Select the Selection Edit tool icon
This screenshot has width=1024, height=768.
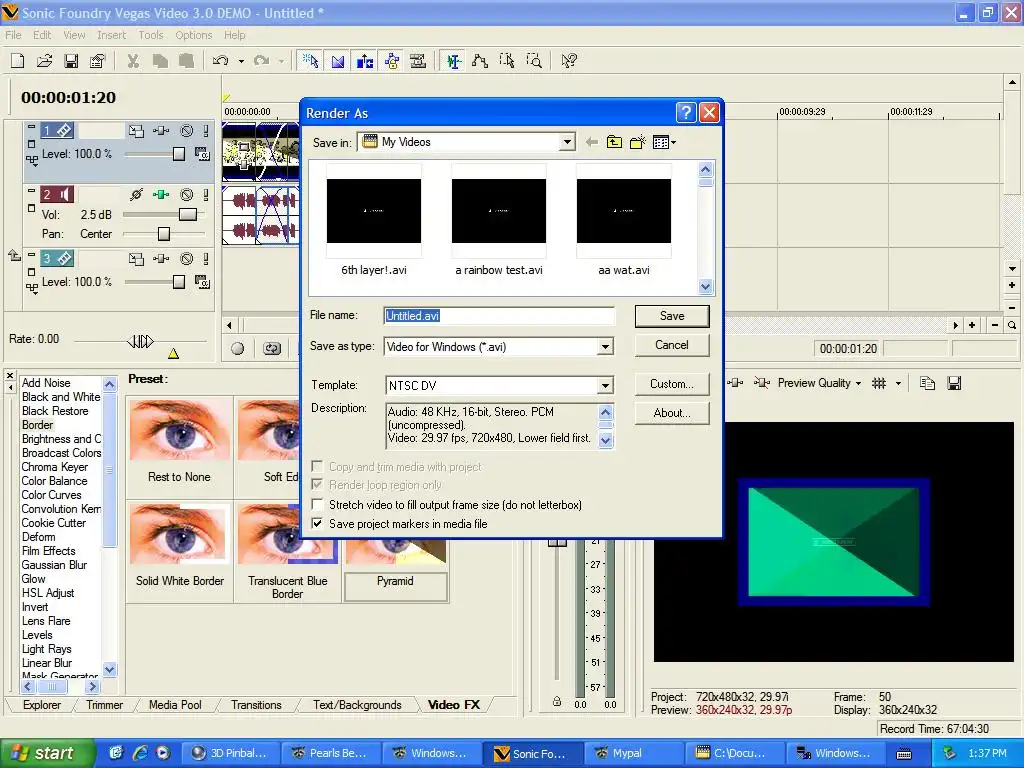coord(507,61)
